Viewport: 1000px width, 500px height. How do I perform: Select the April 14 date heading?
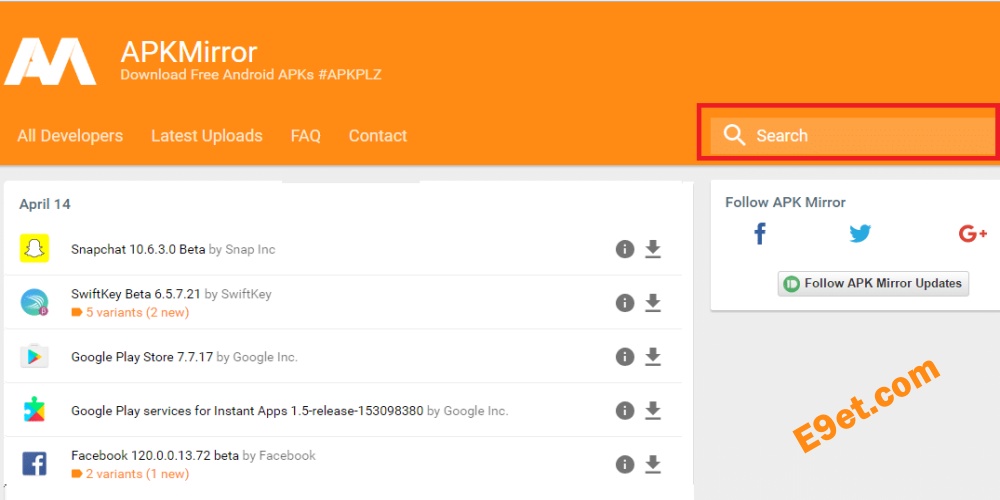[x=45, y=204]
